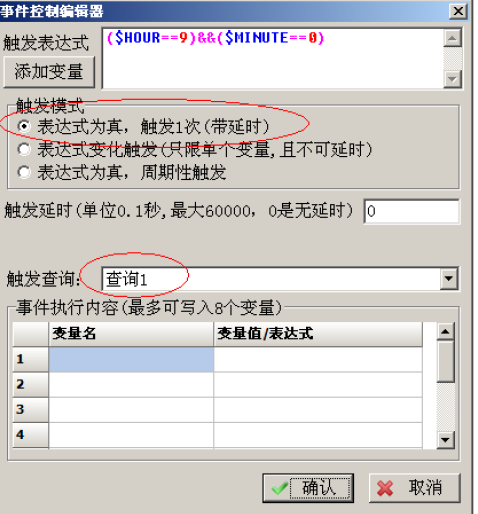
Task: Select '表达式为真,触发1次(带延时)' radio option
Action: 24,126
